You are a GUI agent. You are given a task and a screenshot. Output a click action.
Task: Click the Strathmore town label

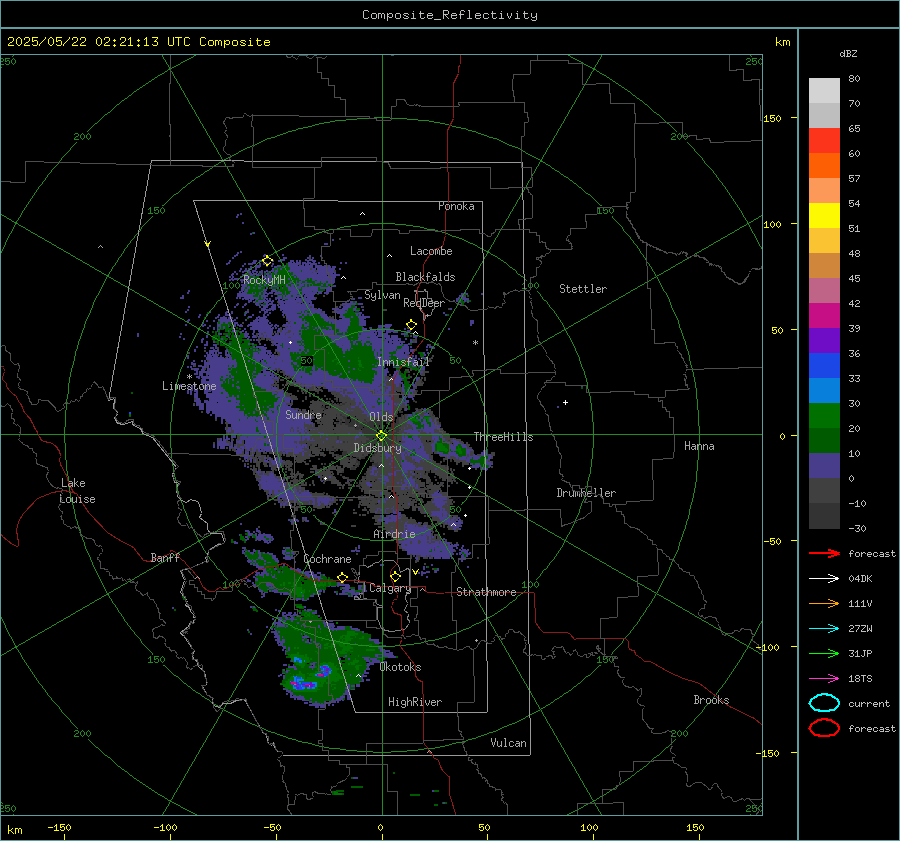coord(486,592)
